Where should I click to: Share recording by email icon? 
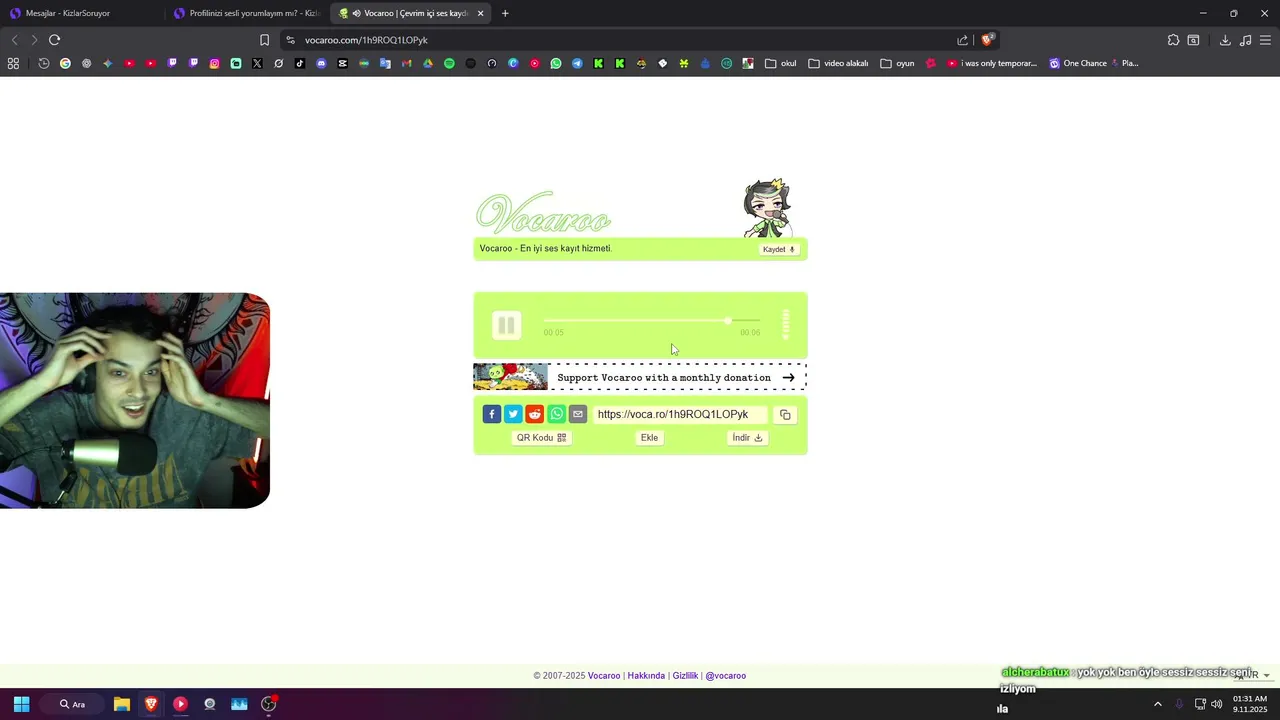[x=578, y=414]
